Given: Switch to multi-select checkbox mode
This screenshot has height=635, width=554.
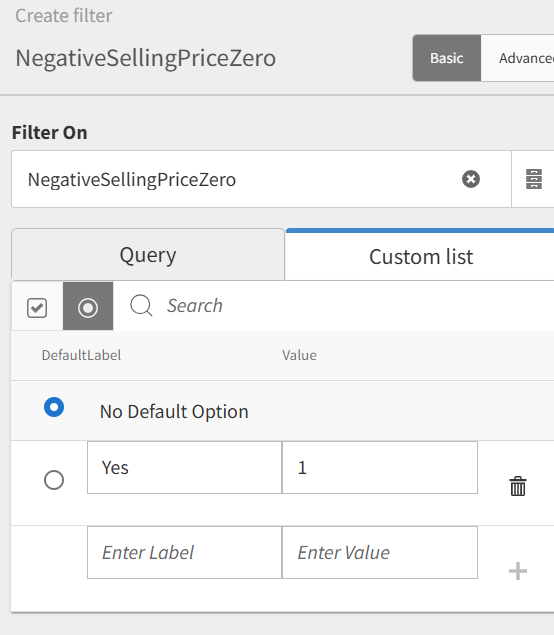Looking at the screenshot, I should tap(37, 307).
